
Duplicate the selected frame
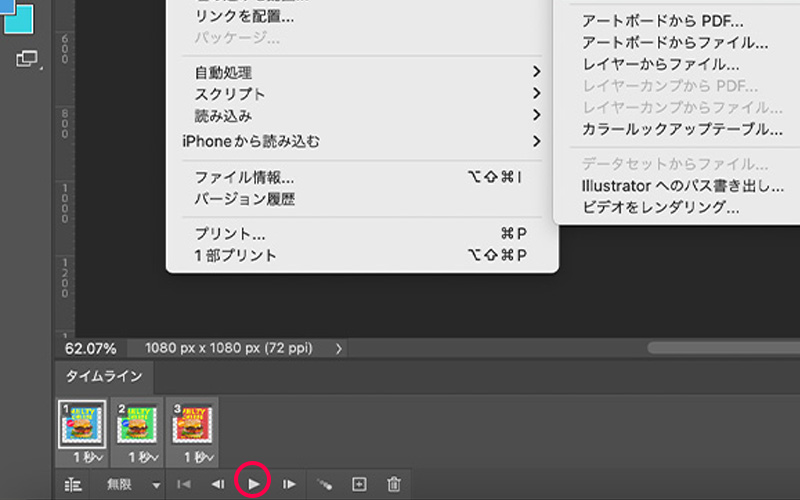tap(359, 484)
